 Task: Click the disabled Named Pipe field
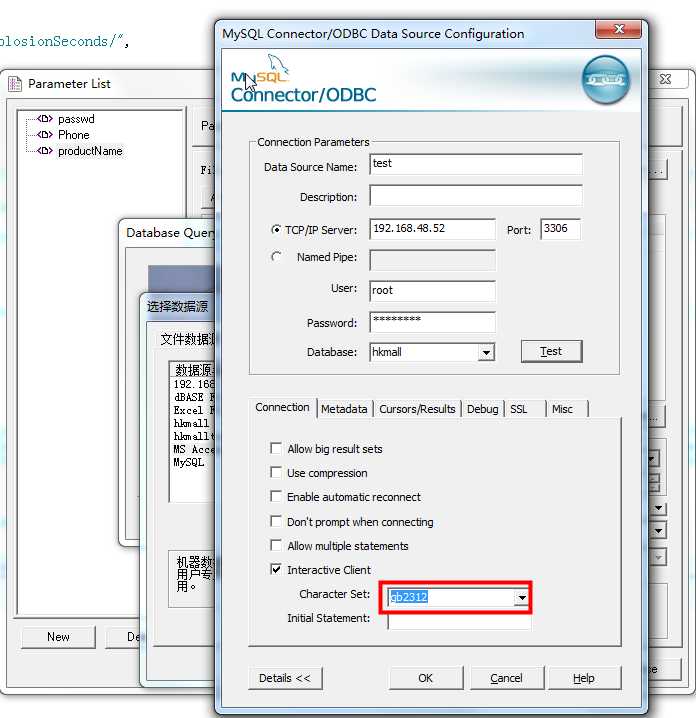(x=432, y=260)
